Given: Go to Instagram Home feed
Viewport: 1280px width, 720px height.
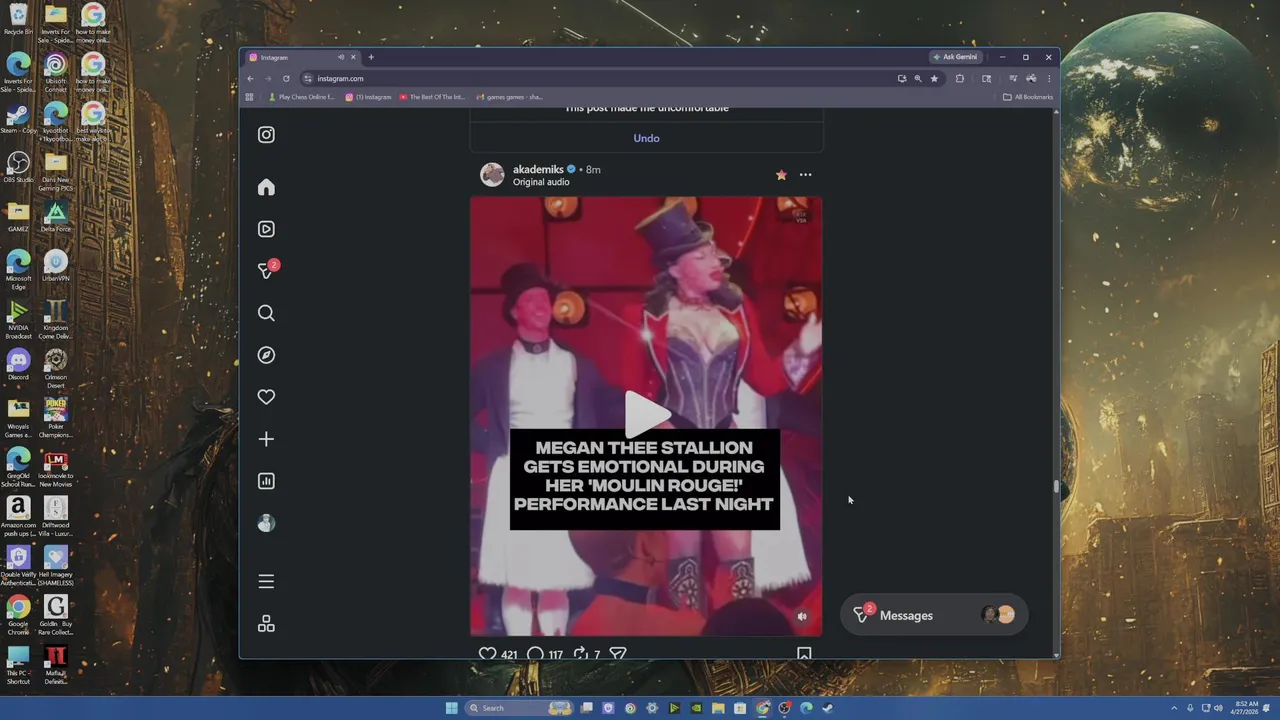Looking at the screenshot, I should click(266, 187).
